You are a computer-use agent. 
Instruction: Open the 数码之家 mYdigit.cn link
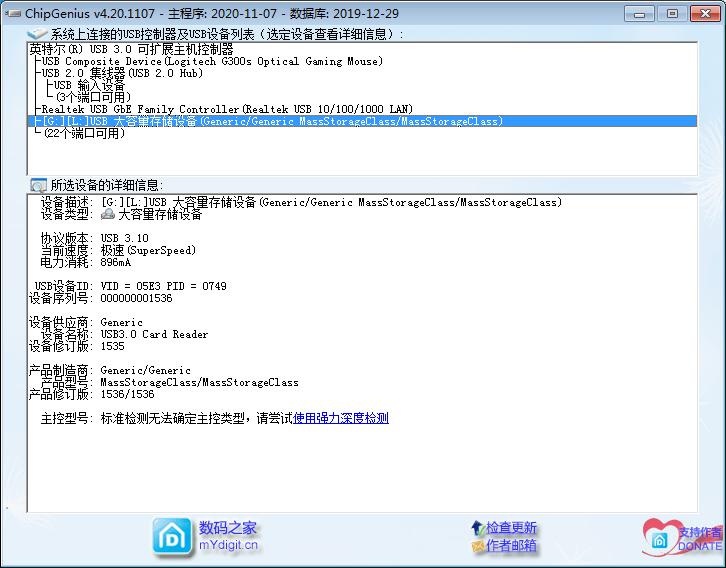(x=228, y=536)
